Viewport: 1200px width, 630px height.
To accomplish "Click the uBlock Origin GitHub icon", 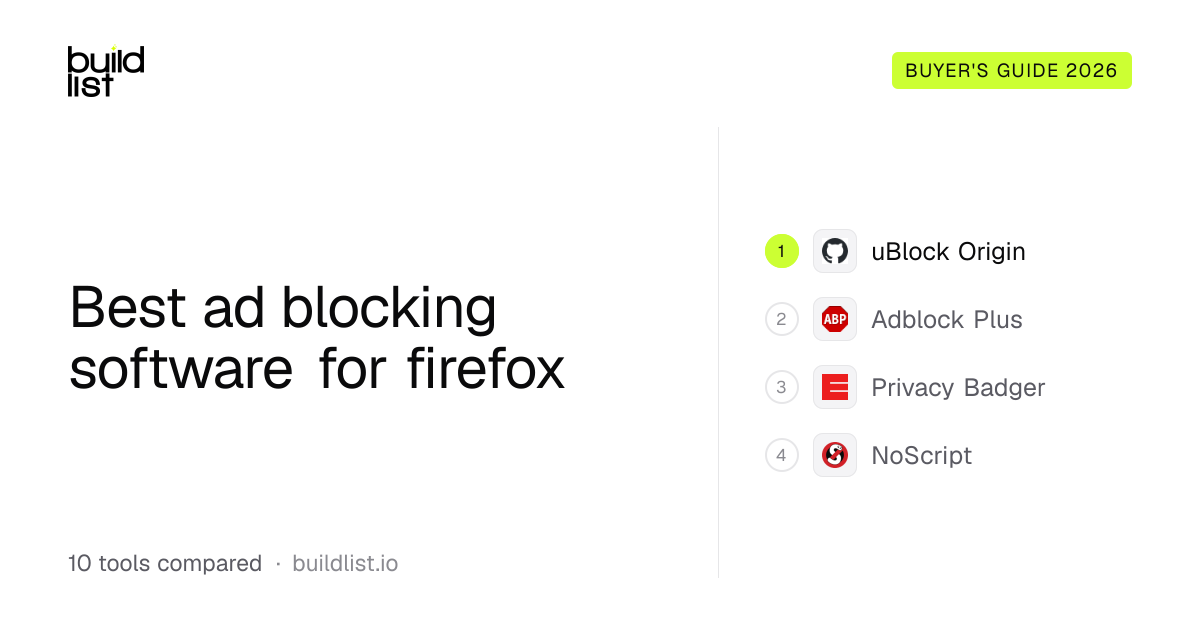I will [835, 251].
